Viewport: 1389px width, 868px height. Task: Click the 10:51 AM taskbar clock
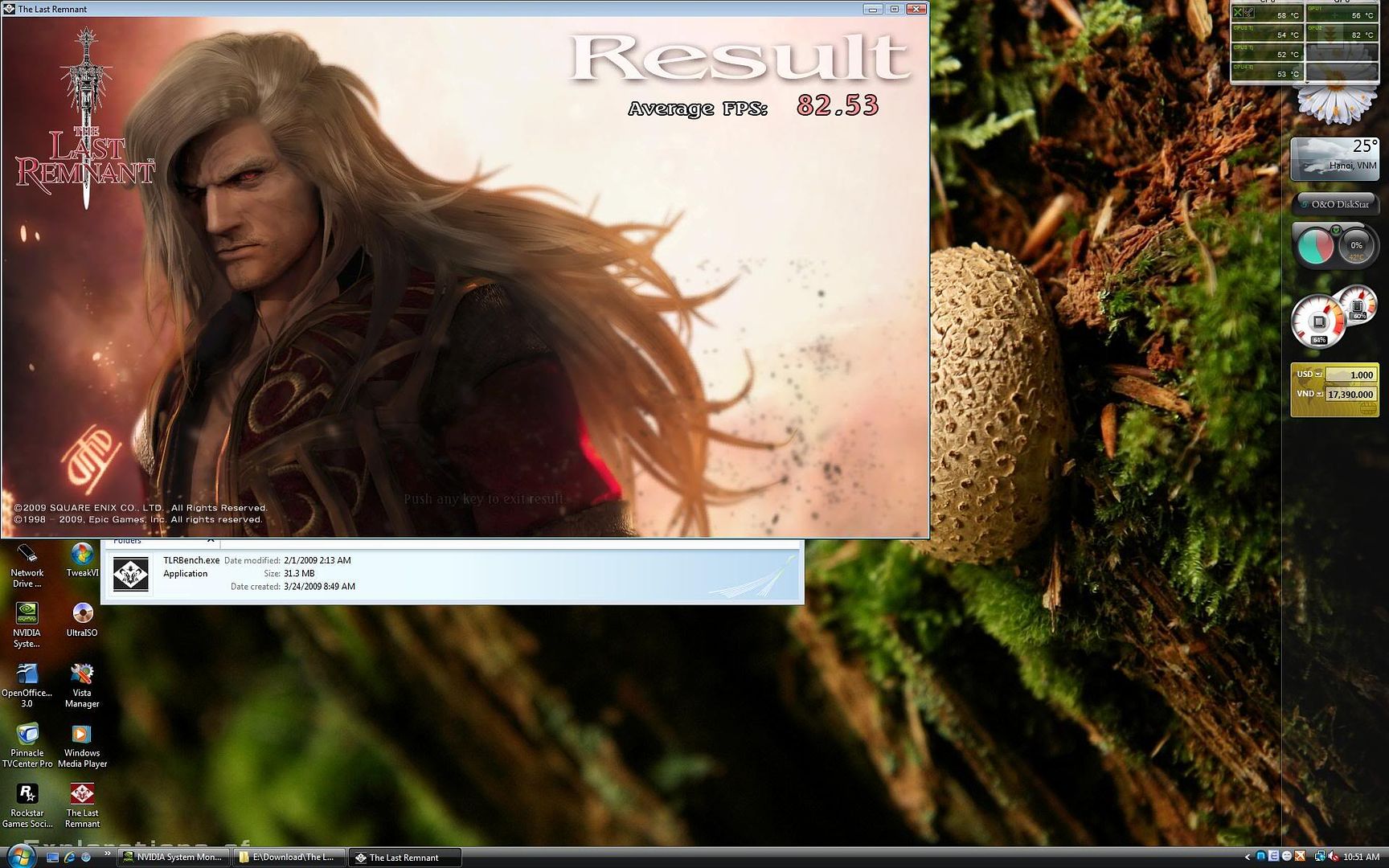coord(1361,858)
